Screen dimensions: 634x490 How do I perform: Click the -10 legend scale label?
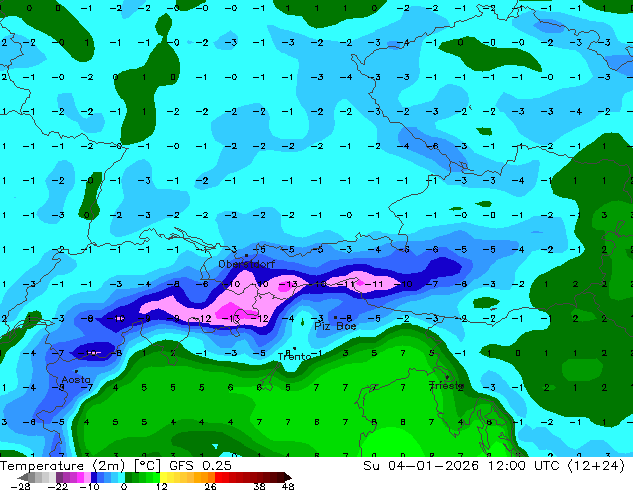(x=89, y=486)
